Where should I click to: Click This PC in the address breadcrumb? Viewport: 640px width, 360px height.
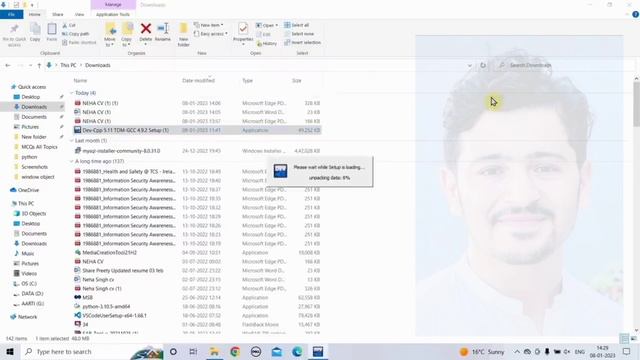coord(68,65)
